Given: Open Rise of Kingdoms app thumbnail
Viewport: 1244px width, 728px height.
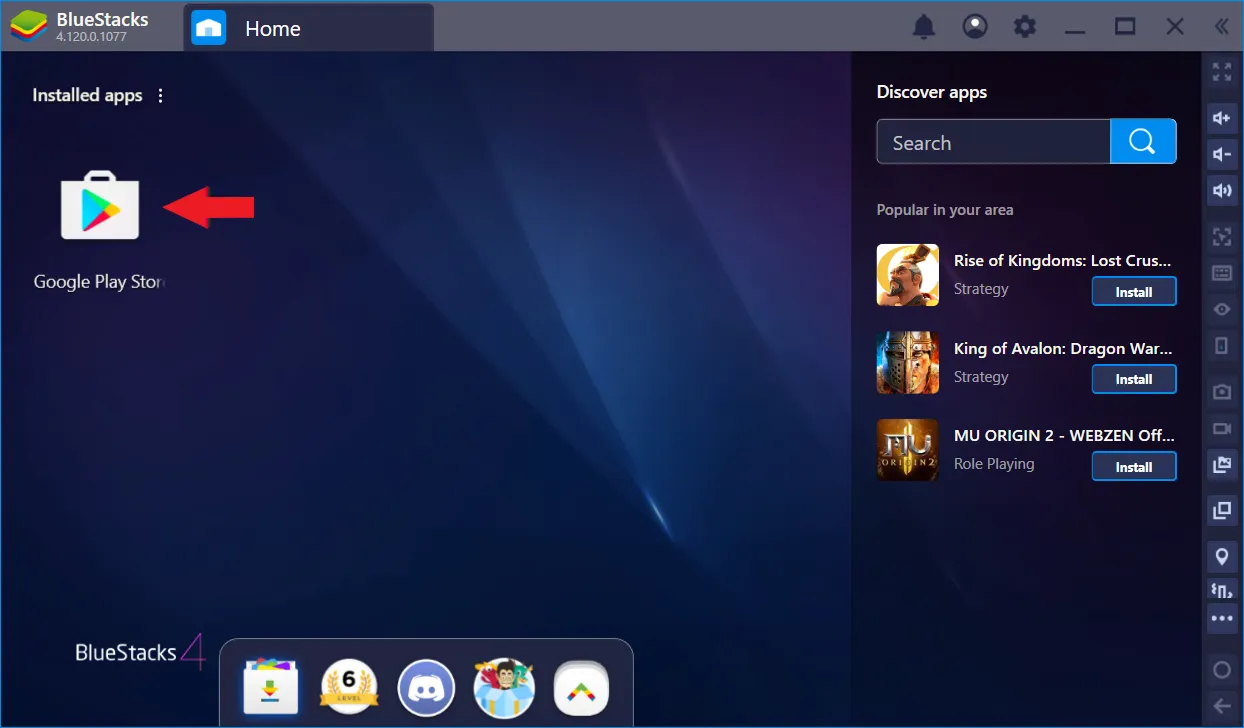Looking at the screenshot, I should (907, 275).
